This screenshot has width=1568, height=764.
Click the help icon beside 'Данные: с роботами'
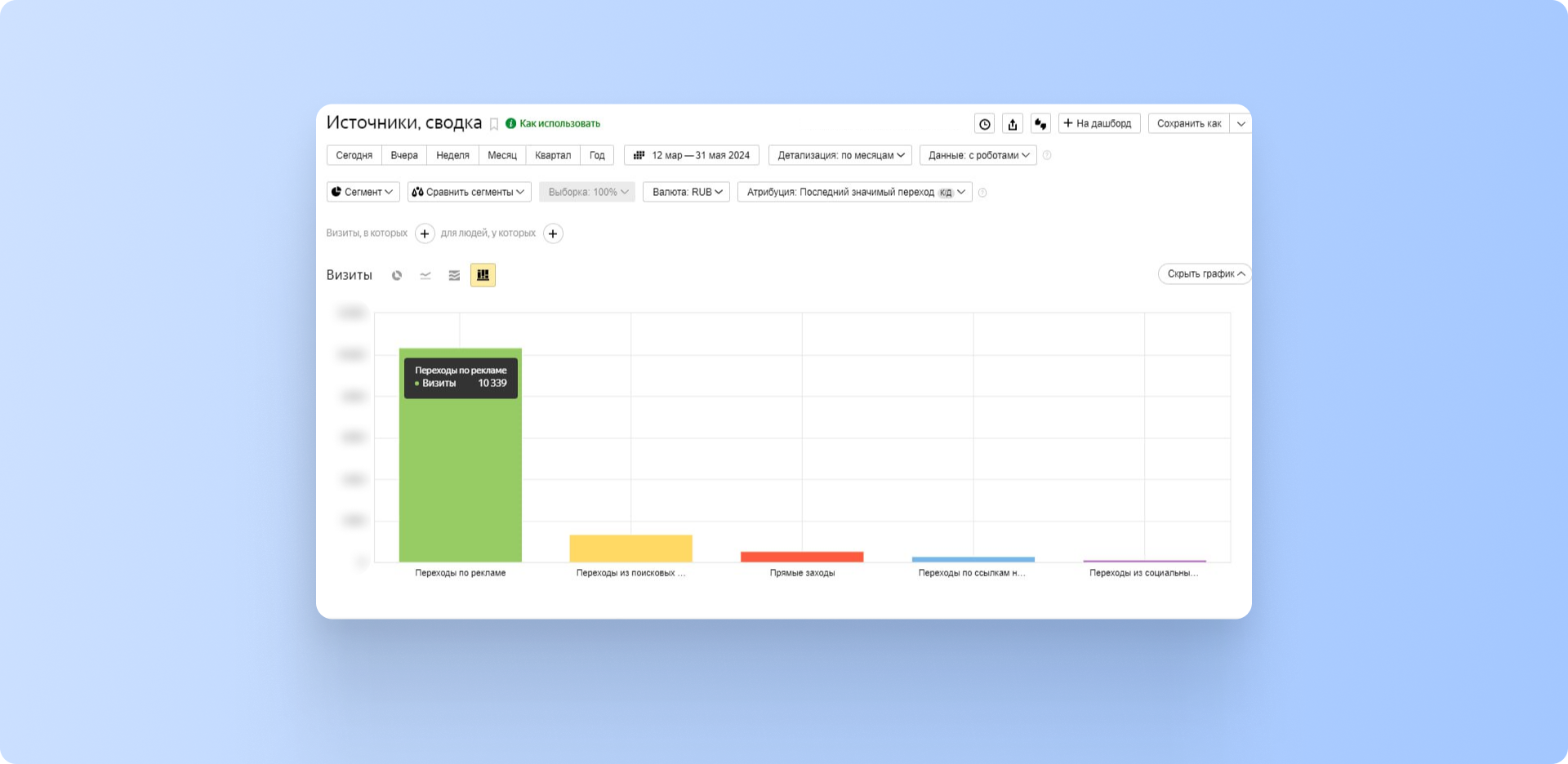(x=1047, y=155)
